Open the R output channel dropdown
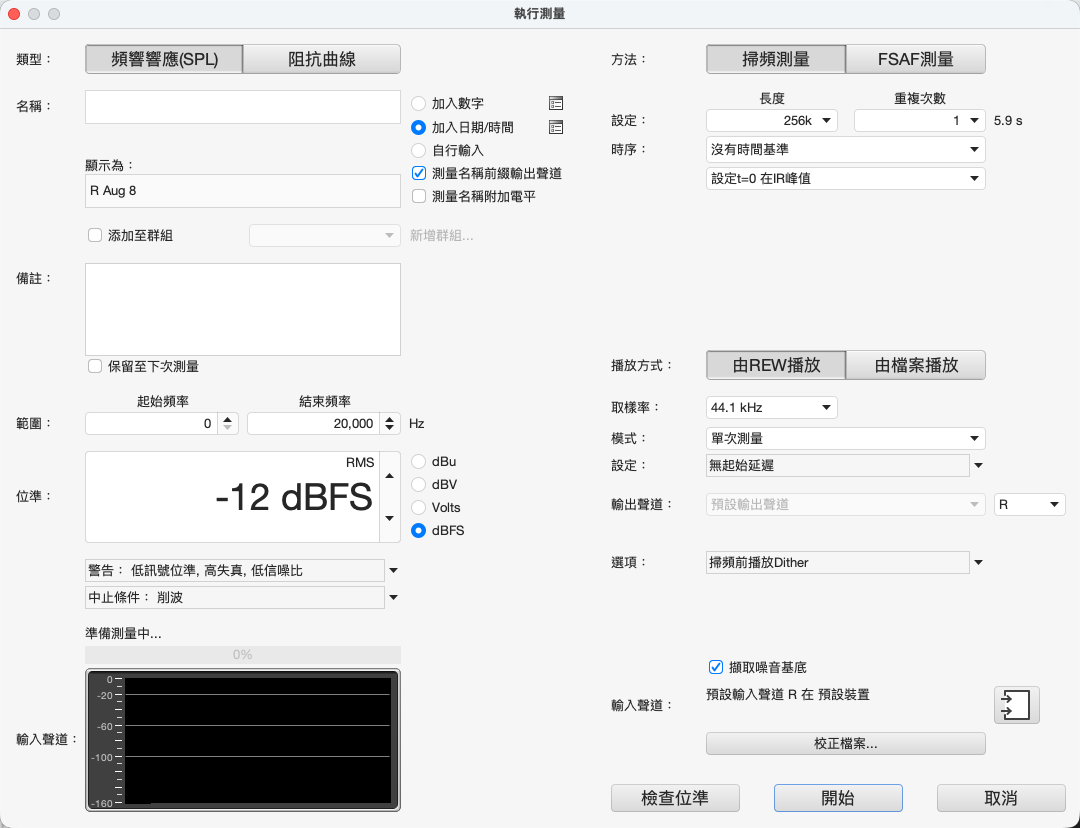The height and width of the screenshot is (828, 1080). pos(1030,505)
